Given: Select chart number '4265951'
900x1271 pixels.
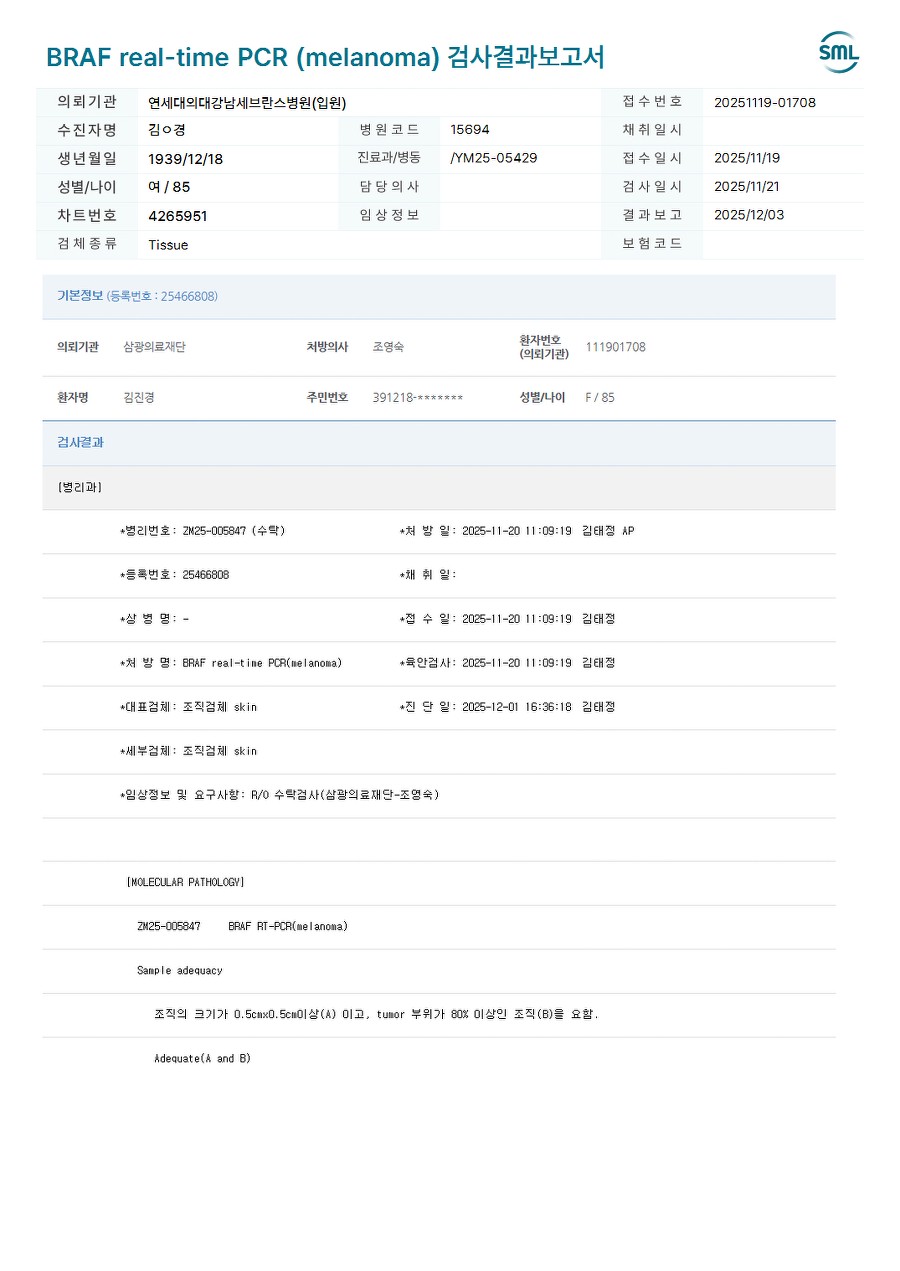Looking at the screenshot, I should (178, 216).
